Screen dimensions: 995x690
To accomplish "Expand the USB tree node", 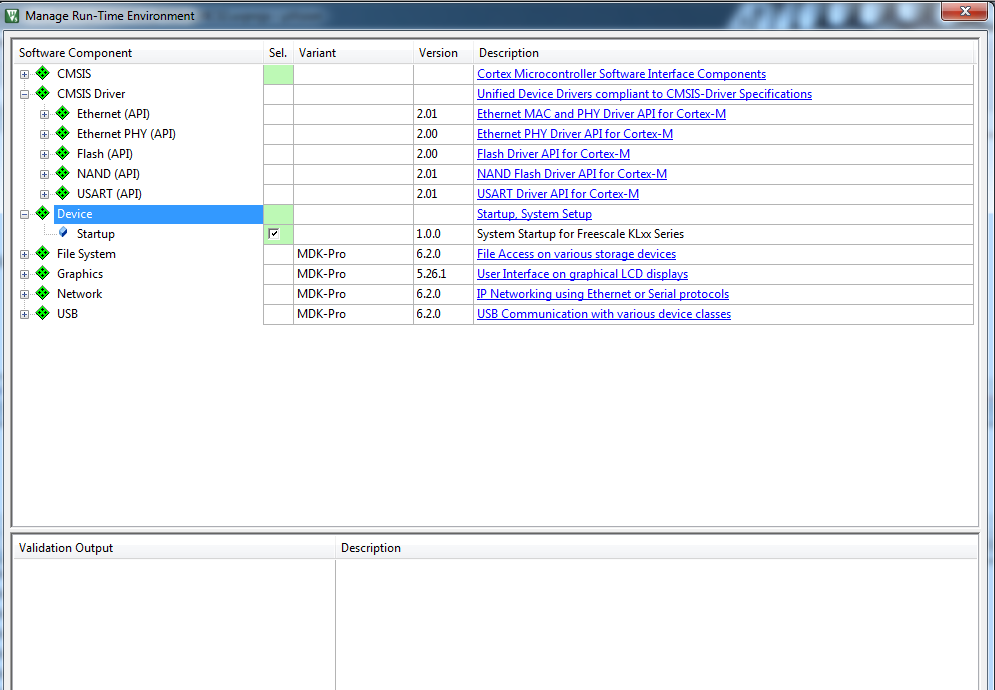I will pos(24,315).
